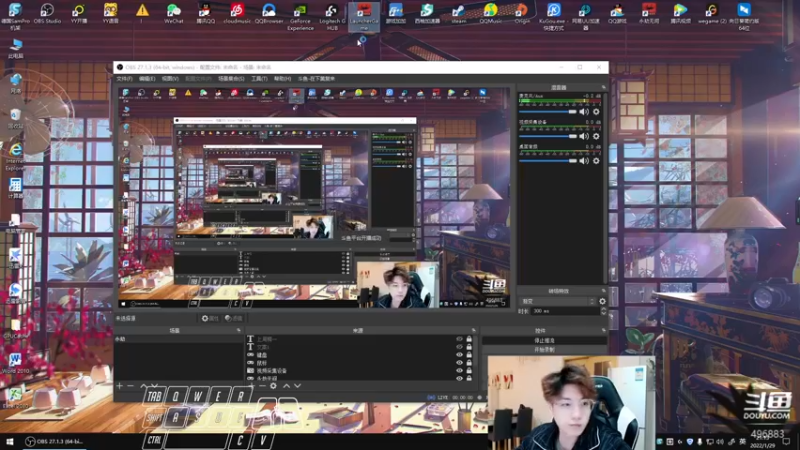Hide the 键盘 source
The image size is (800, 450).
pos(459,355)
